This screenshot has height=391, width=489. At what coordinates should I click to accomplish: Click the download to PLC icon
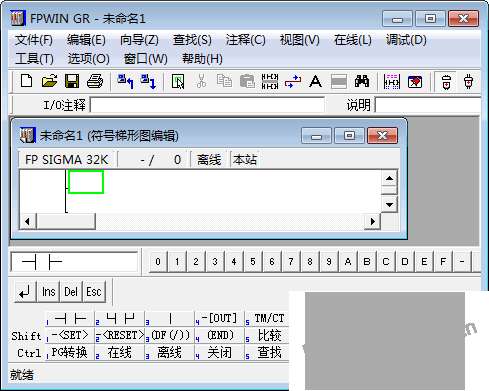click(148, 81)
